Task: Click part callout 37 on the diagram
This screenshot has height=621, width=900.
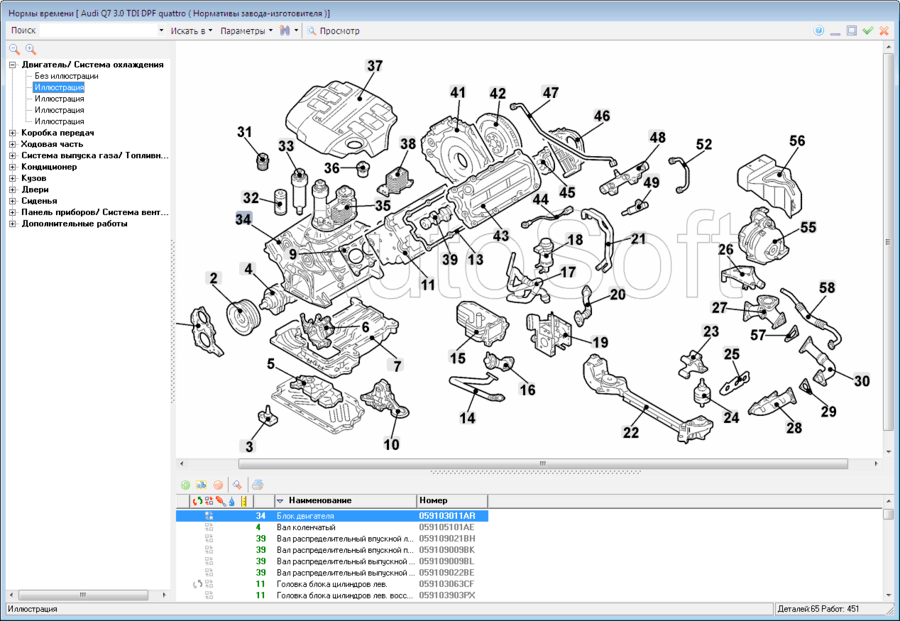Action: click(375, 66)
